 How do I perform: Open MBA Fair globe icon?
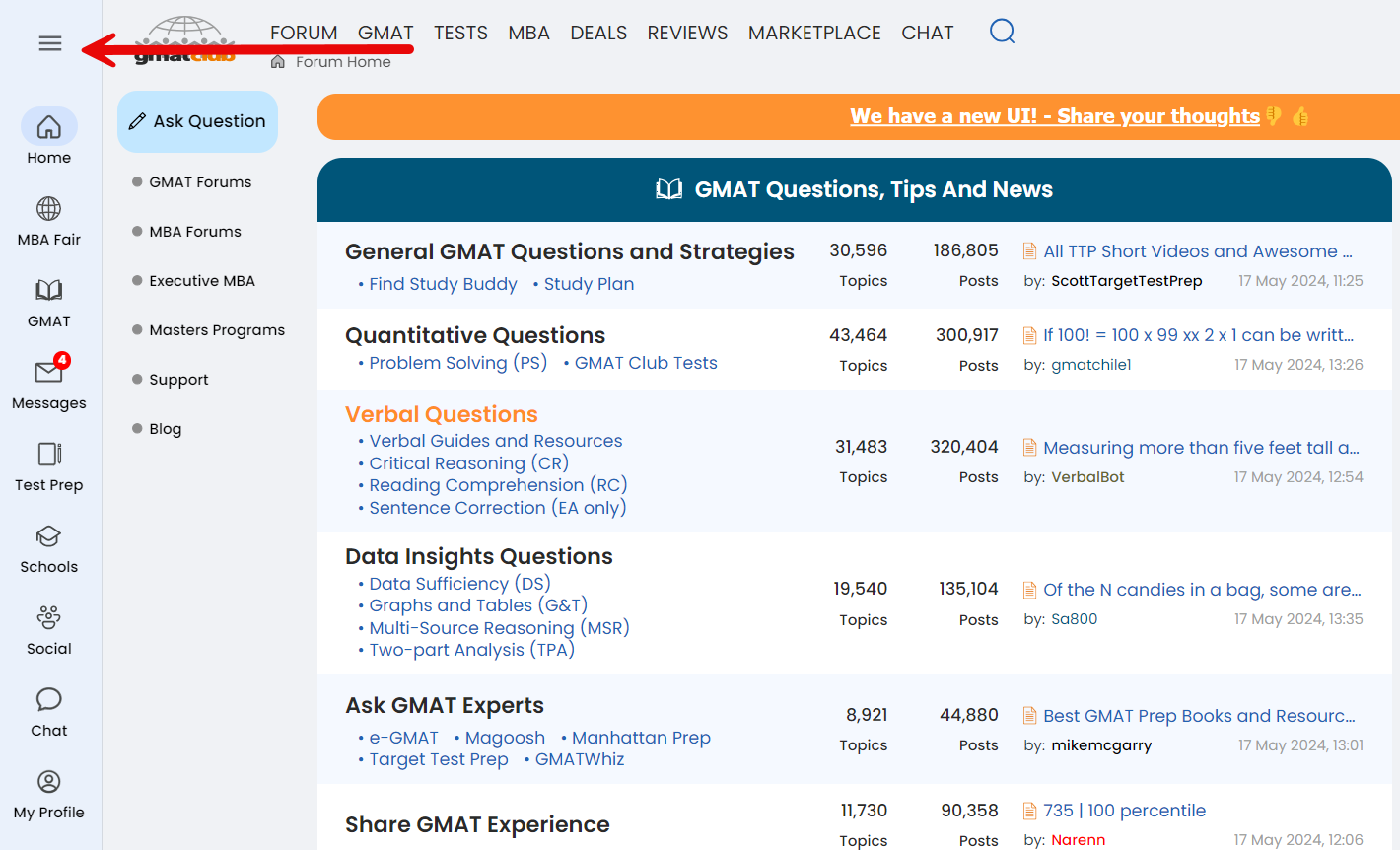click(49, 209)
